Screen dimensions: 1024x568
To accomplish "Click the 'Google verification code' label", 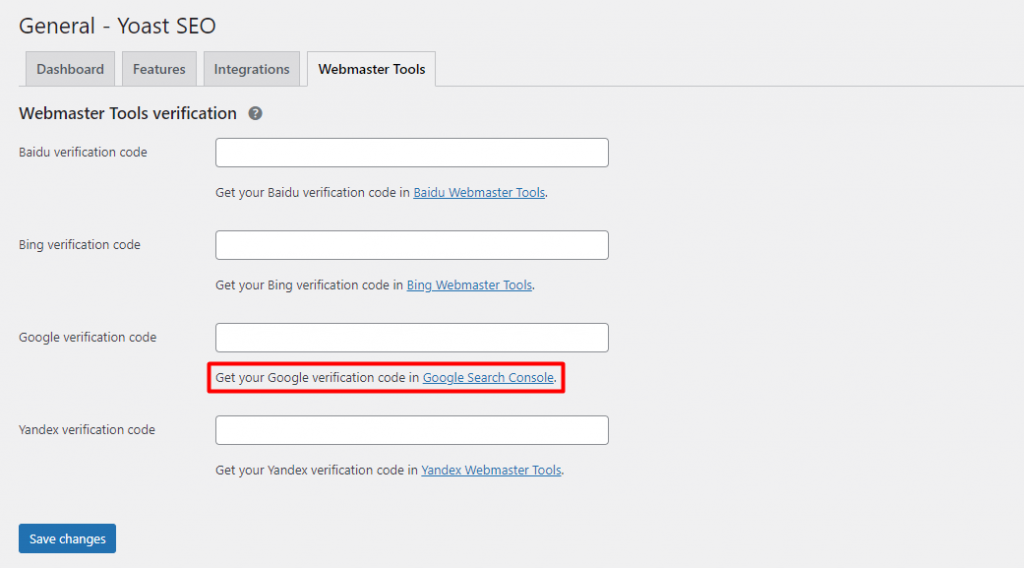I will [x=88, y=338].
